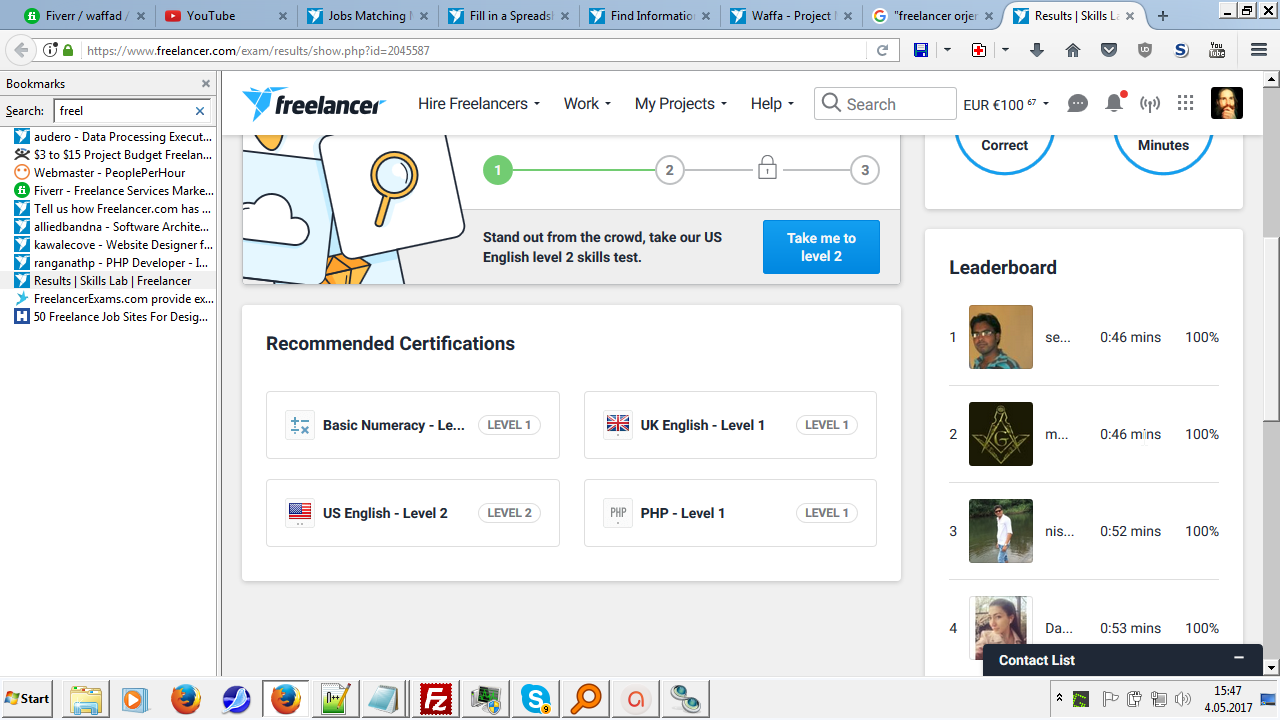Expand the Work menu

(x=587, y=104)
